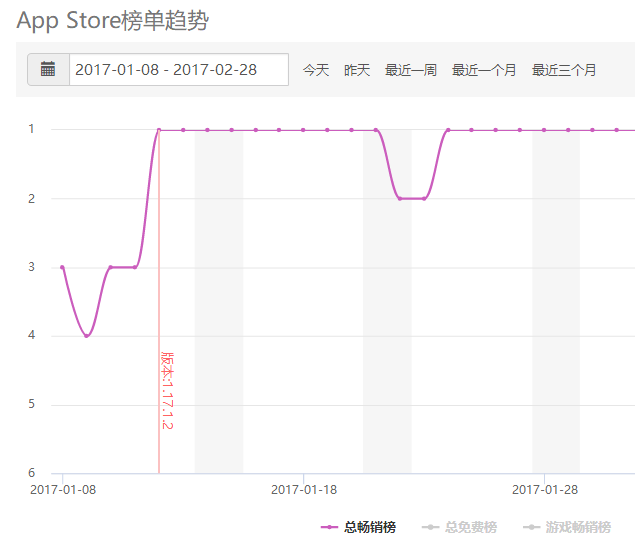Click the 2017-01-18 x-axis date label
The height and width of the screenshot is (549, 635).
pos(303,489)
